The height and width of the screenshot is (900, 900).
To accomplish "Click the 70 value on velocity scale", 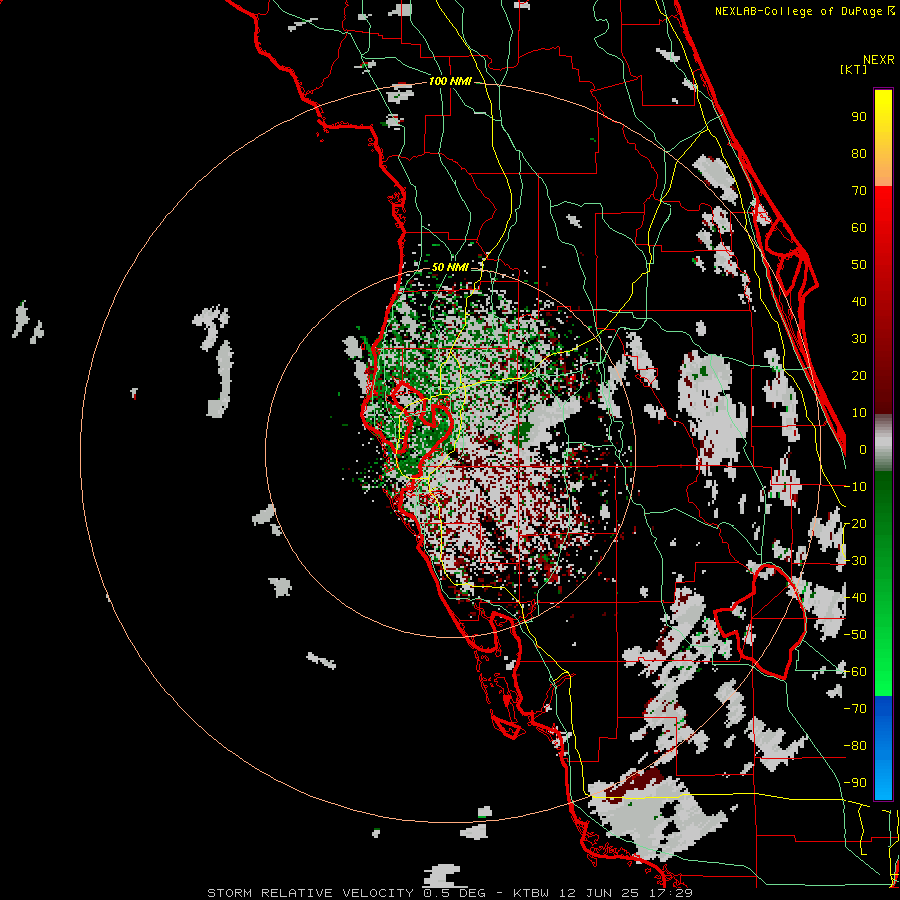I will (x=859, y=191).
